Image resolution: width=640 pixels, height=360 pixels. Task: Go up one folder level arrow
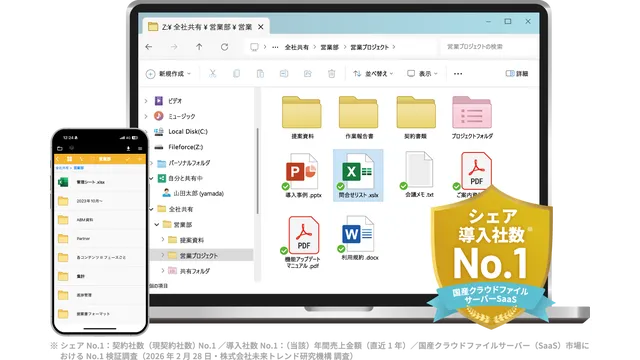pos(199,47)
